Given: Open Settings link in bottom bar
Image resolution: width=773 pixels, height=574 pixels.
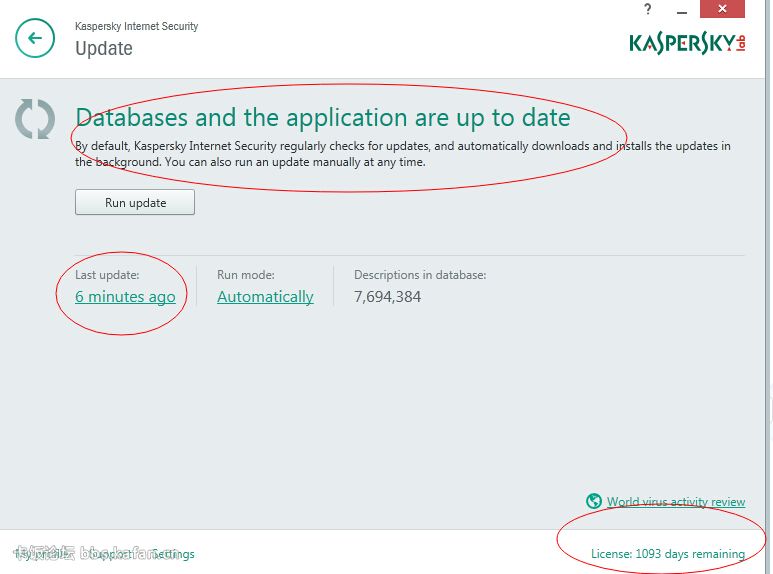Looking at the screenshot, I should [x=173, y=554].
